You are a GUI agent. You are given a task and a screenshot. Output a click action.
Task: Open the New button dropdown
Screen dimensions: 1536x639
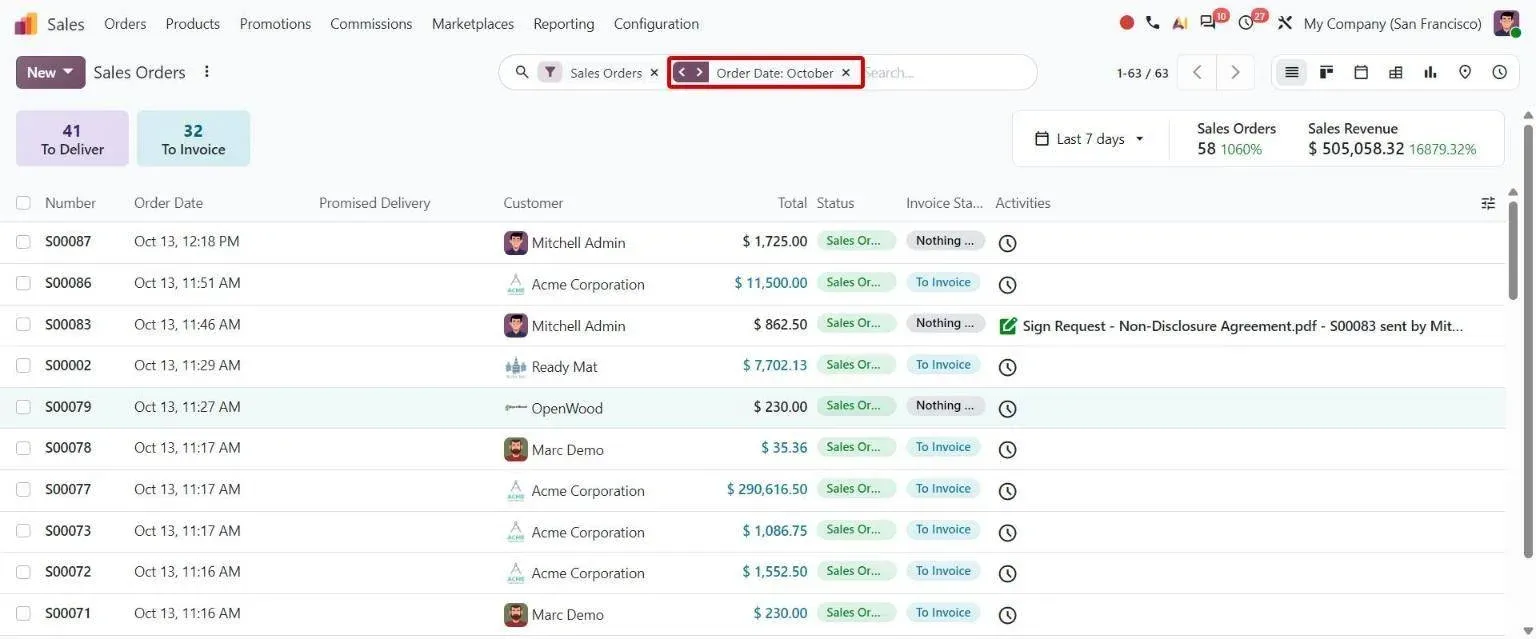point(51,72)
